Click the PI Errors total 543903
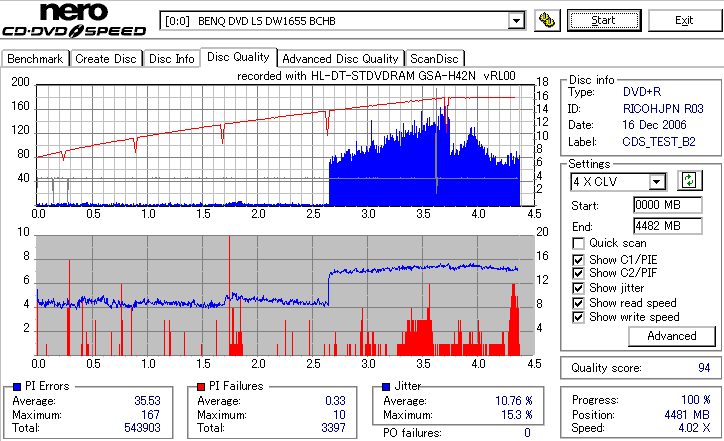The image size is (724, 441). point(142,428)
